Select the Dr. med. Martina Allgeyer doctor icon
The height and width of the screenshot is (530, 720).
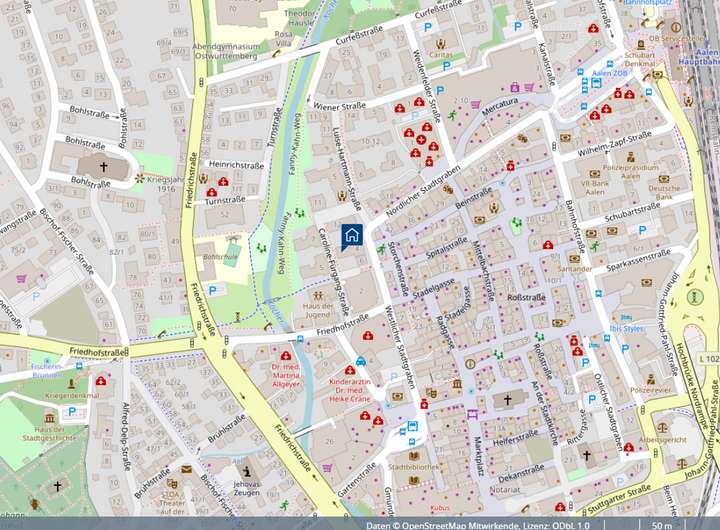286,355
